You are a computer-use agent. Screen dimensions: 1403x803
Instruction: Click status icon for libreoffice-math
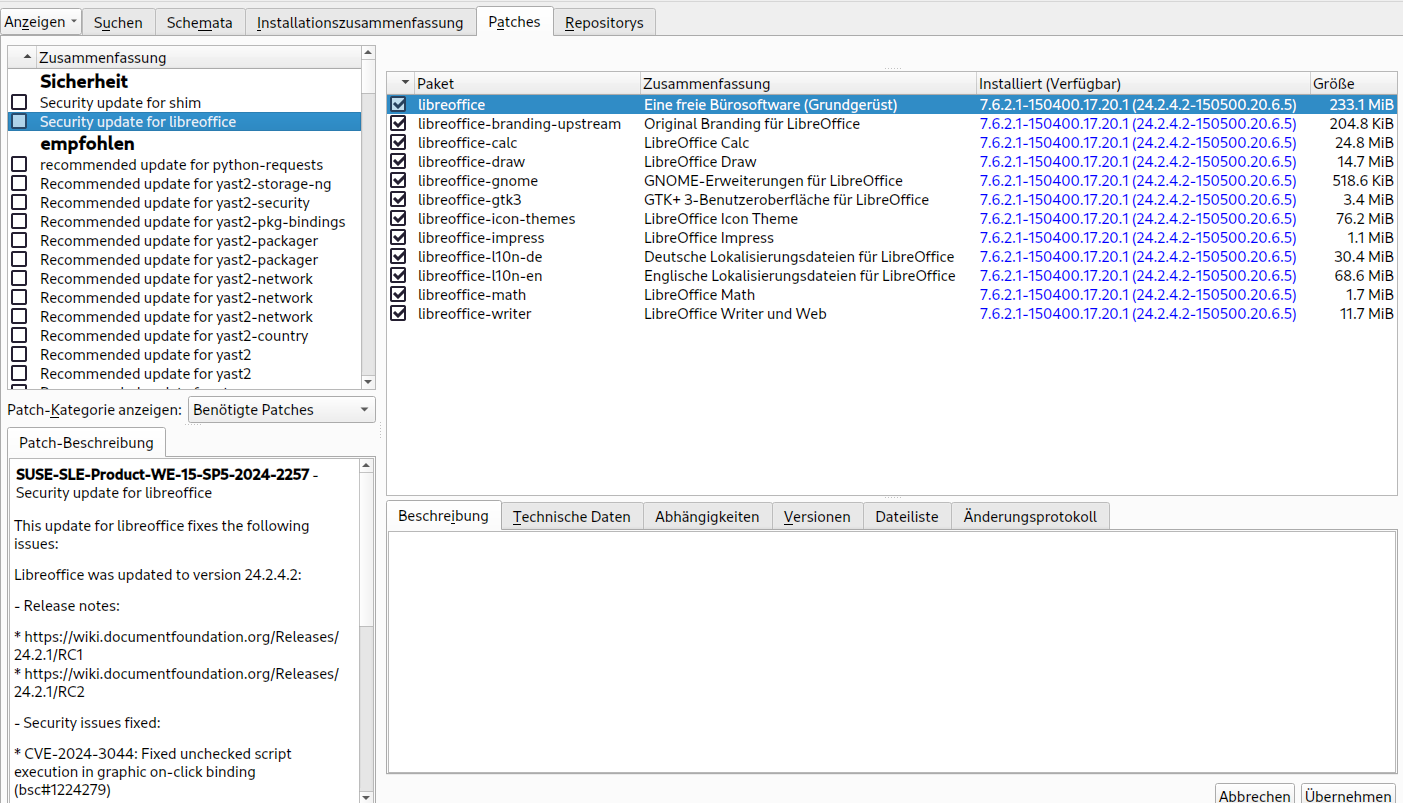click(x=399, y=295)
